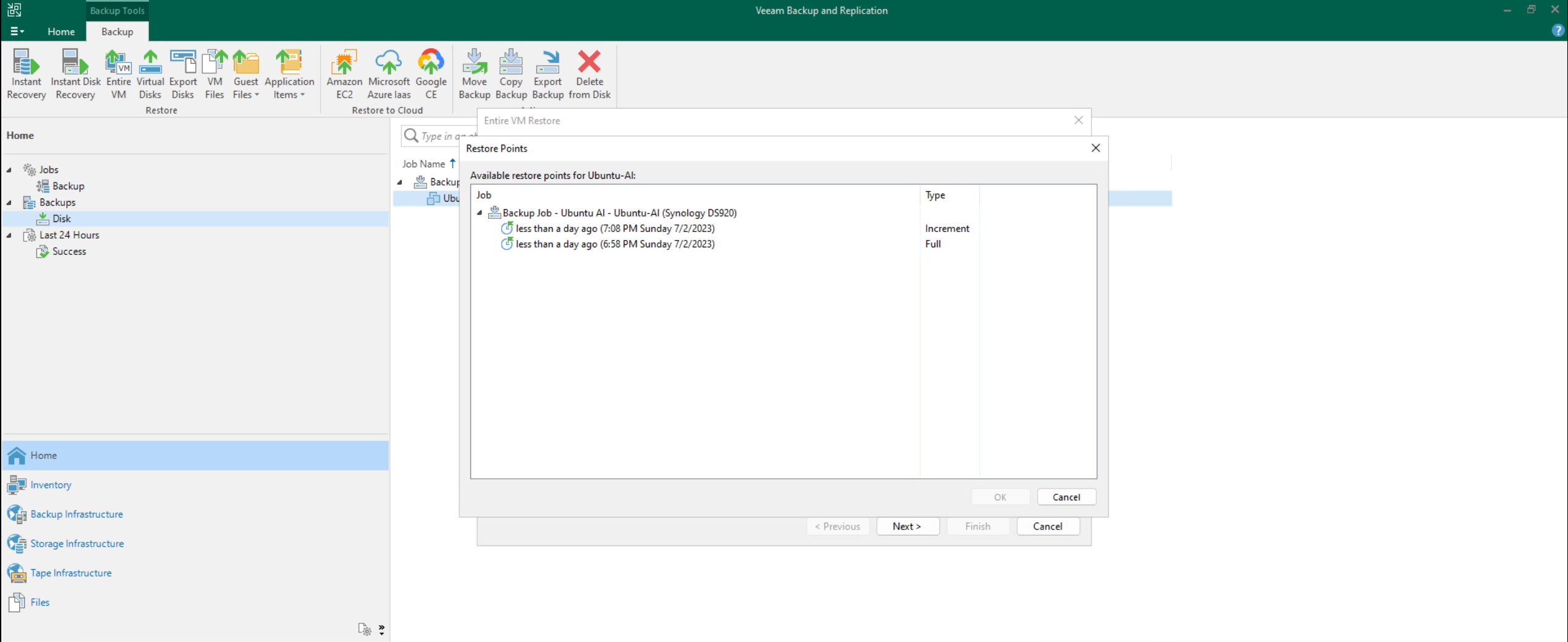Select the Success tree item

pyautogui.click(x=61, y=251)
